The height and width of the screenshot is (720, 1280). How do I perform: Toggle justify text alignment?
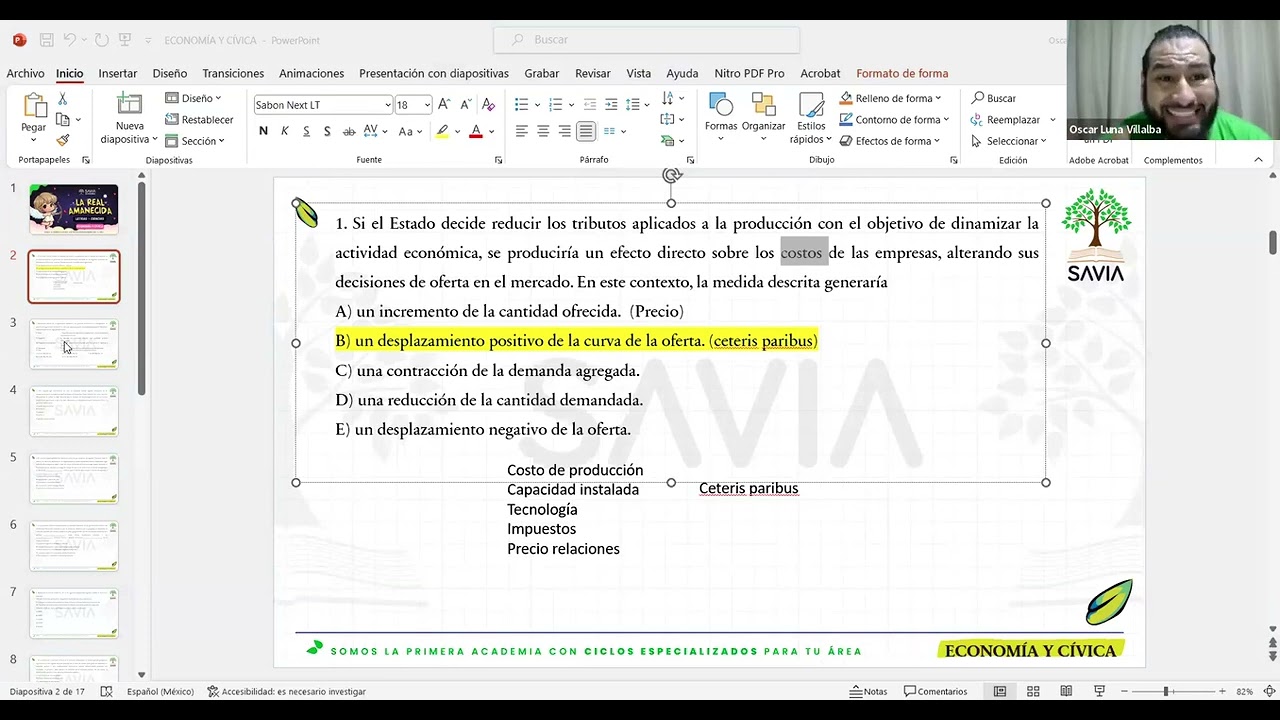point(586,131)
